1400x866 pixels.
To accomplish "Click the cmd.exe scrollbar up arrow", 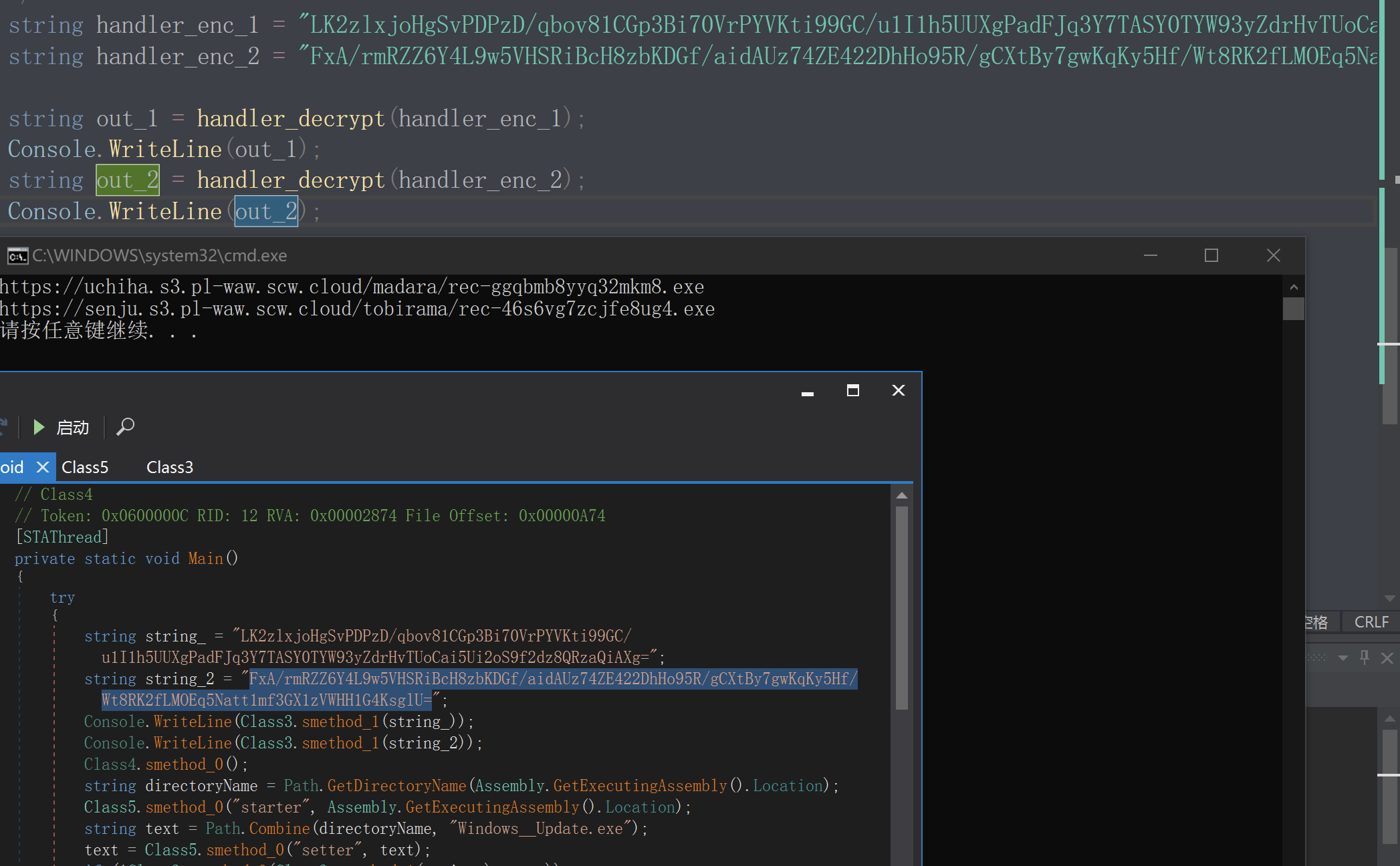I will pos(1294,287).
